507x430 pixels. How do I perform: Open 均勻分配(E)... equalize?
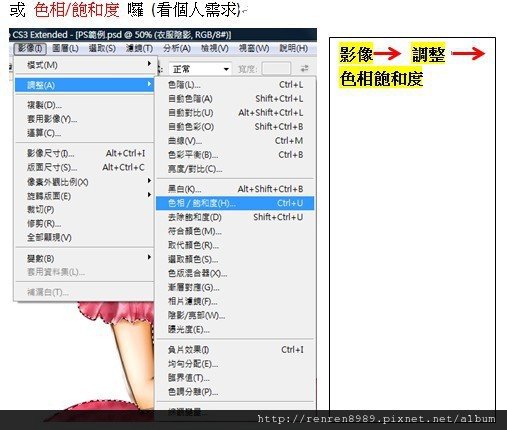point(235,364)
